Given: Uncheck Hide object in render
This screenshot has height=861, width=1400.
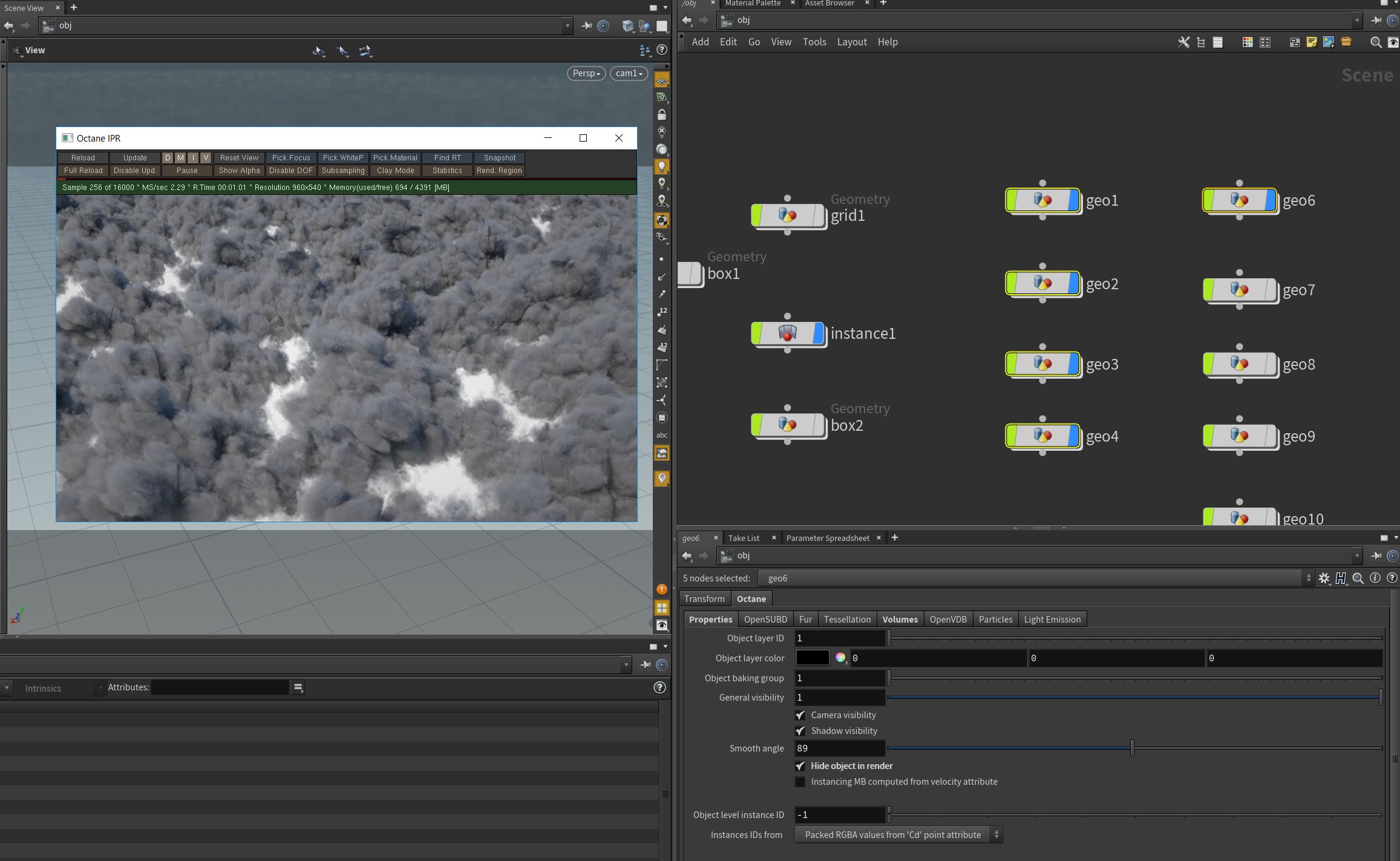Looking at the screenshot, I should [x=800, y=766].
